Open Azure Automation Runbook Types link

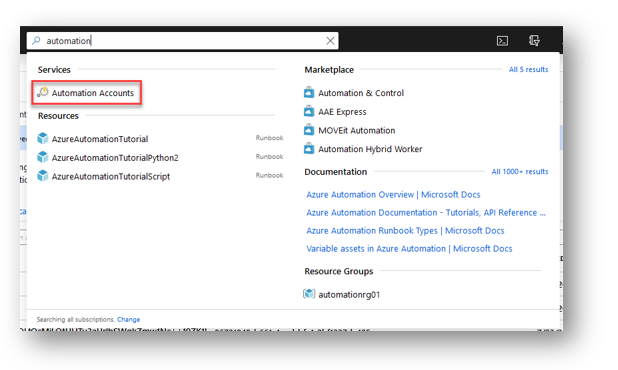[405, 231]
